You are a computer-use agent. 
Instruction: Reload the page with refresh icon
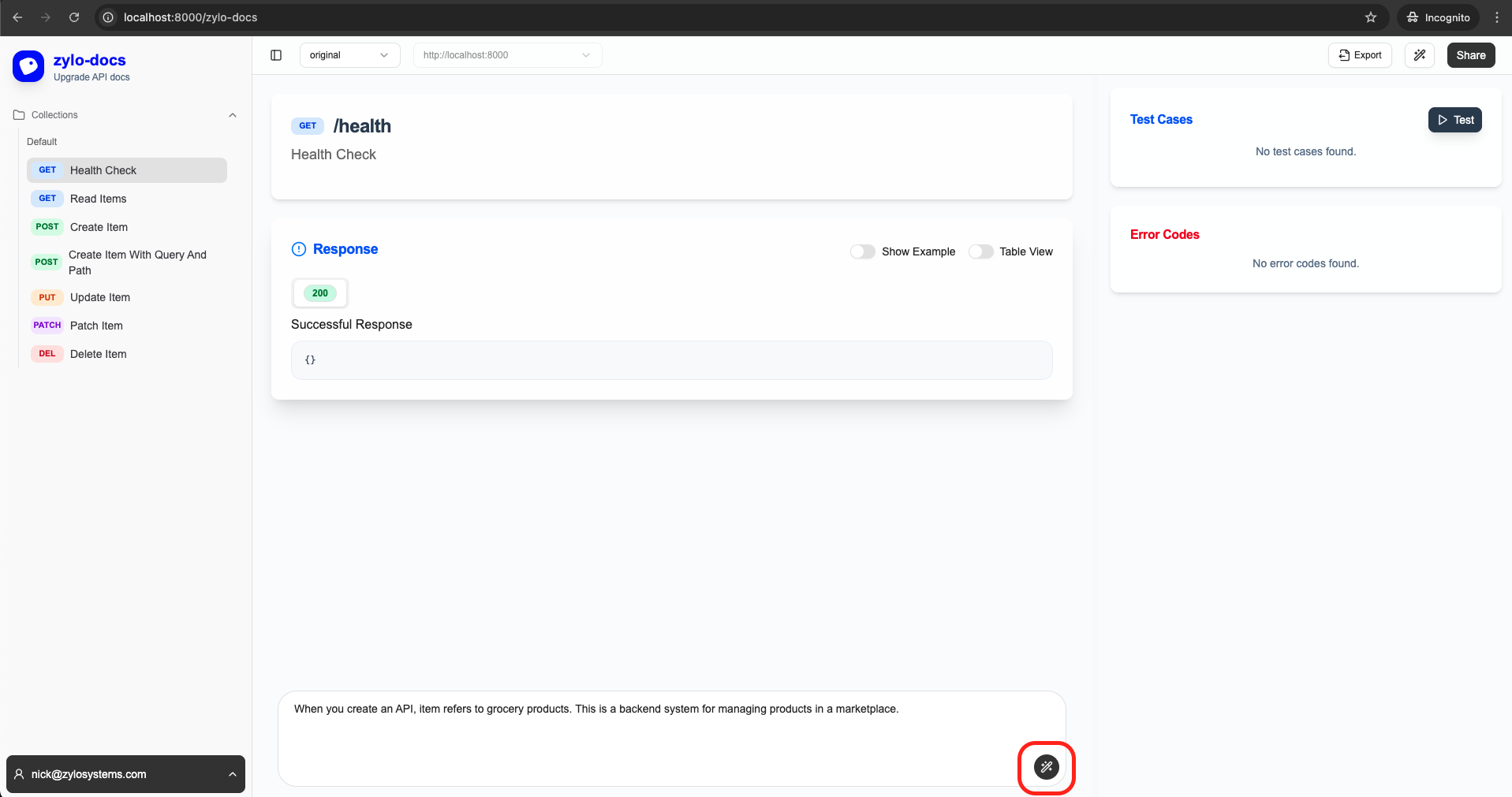click(74, 17)
